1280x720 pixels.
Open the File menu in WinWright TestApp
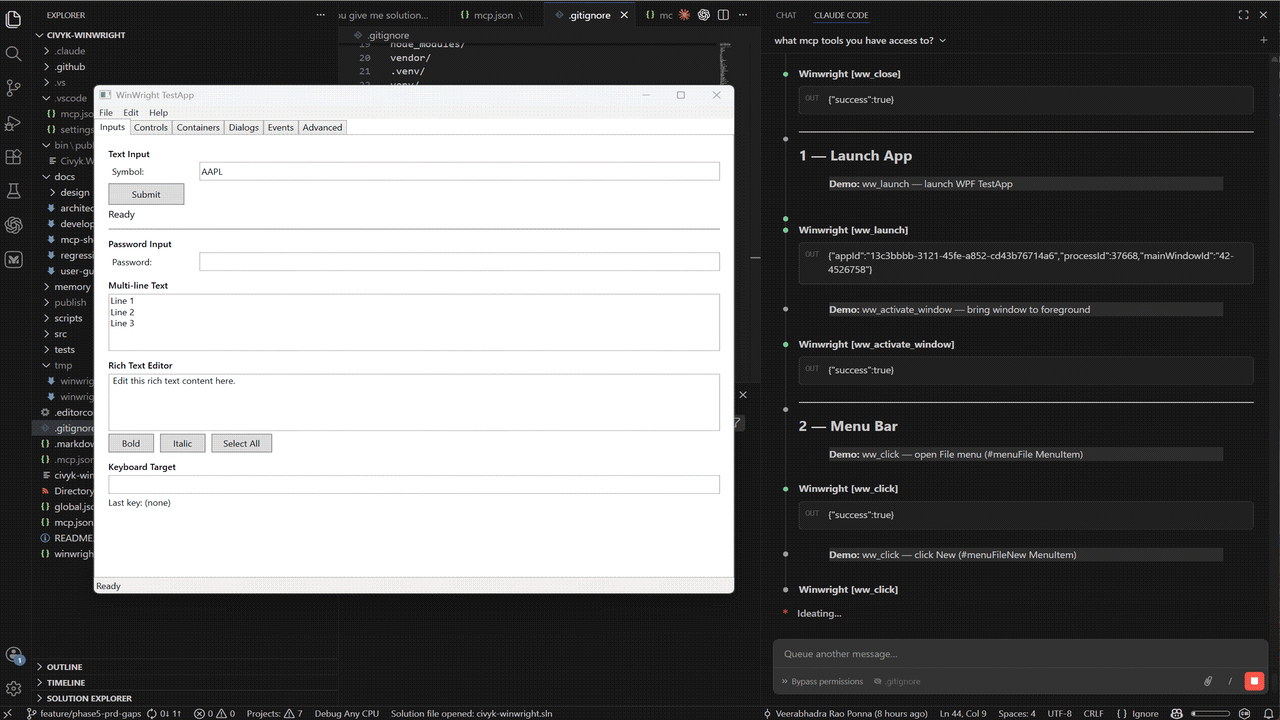[105, 112]
